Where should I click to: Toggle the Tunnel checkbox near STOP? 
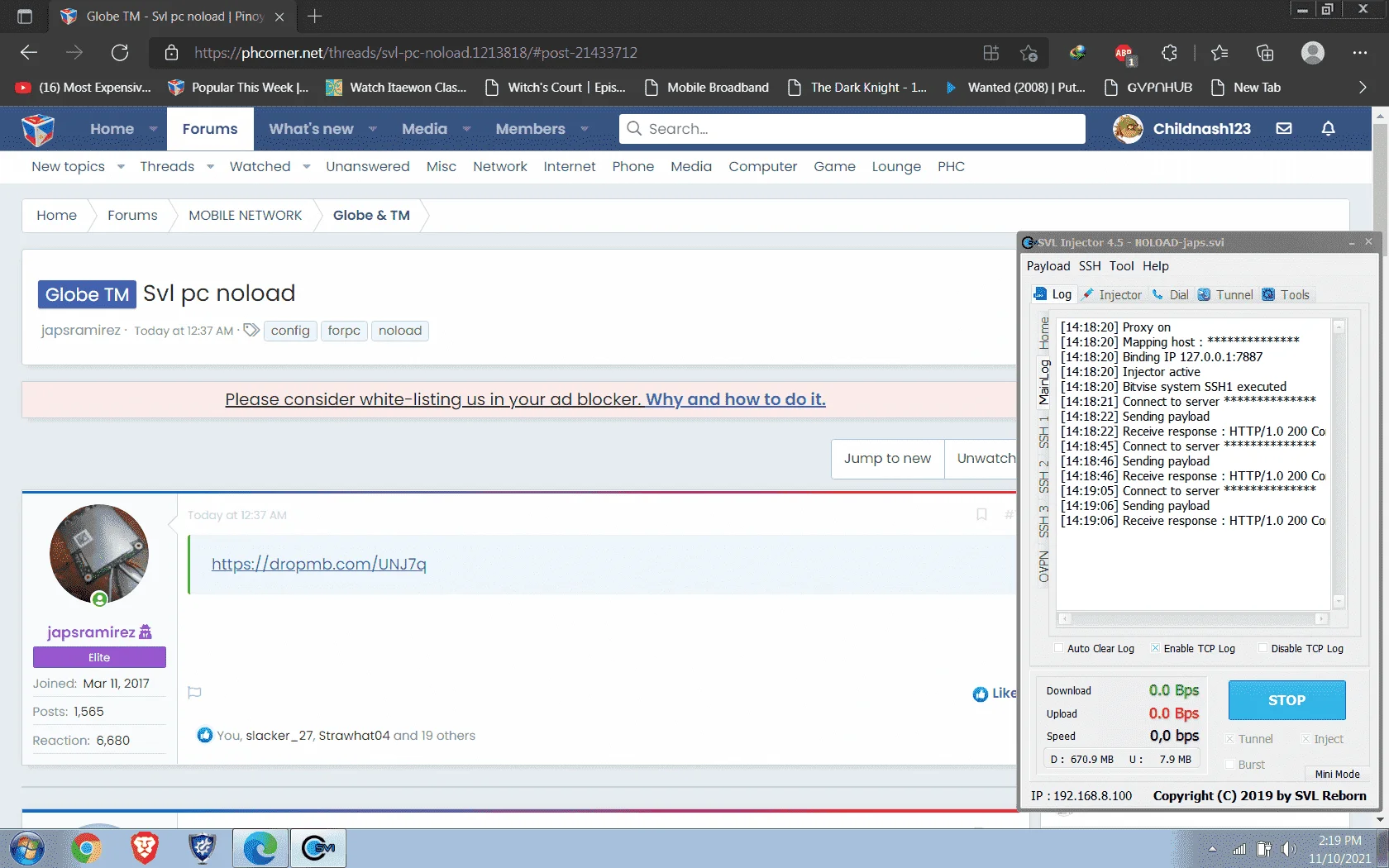coord(1230,739)
